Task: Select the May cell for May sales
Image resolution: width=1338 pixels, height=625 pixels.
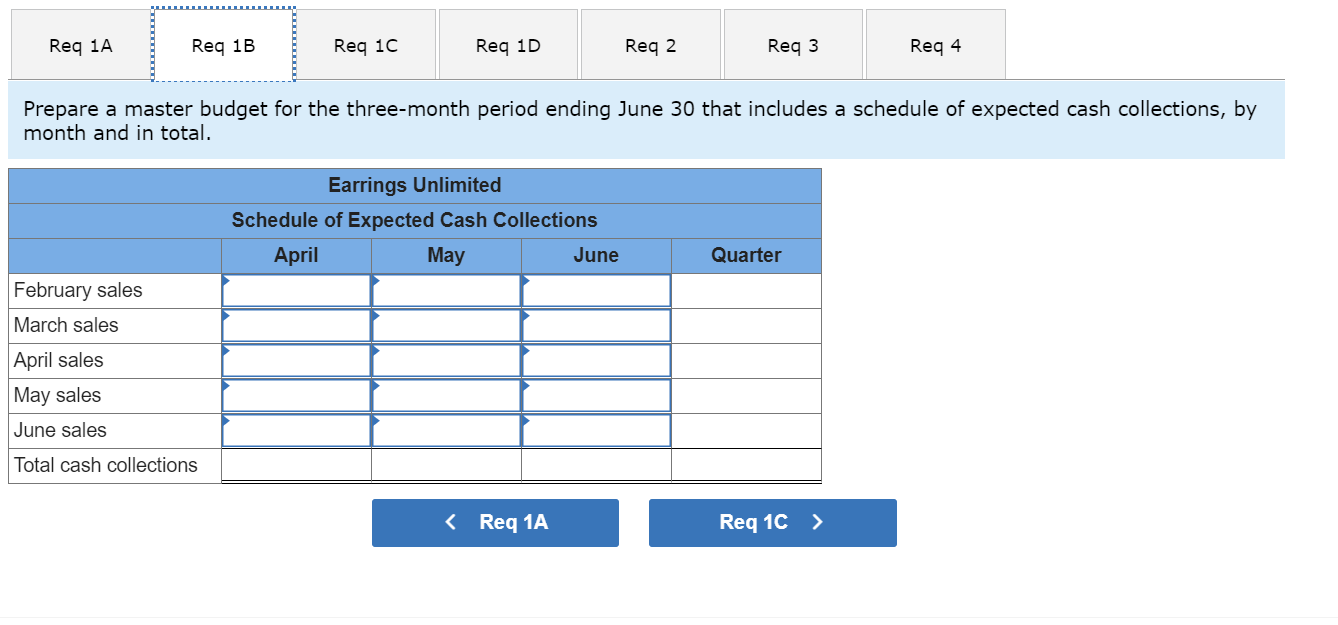Action: [x=445, y=395]
